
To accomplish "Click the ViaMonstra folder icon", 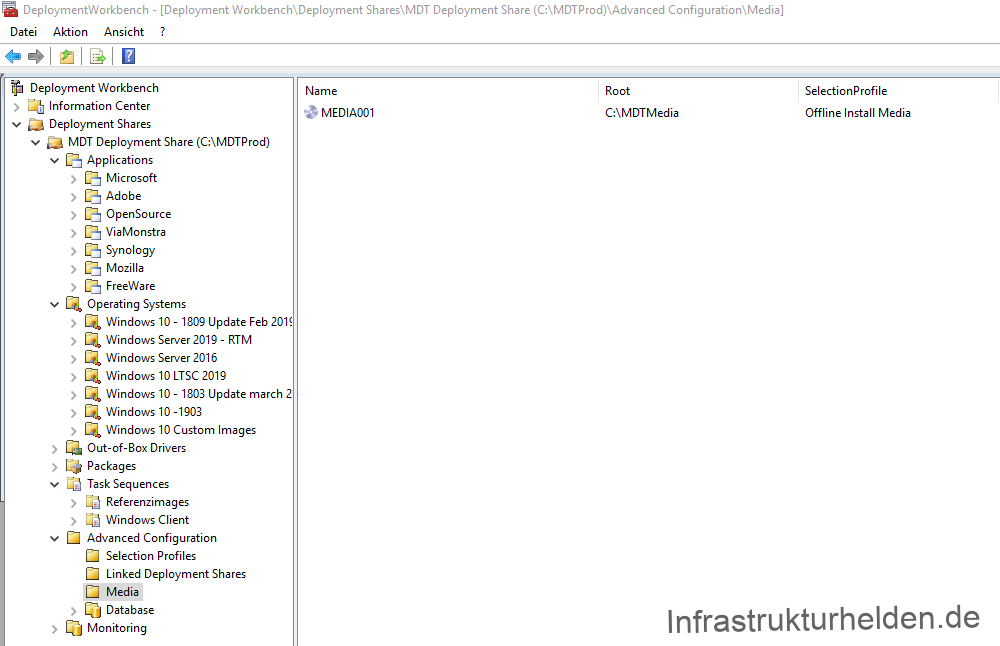I will pos(93,232).
